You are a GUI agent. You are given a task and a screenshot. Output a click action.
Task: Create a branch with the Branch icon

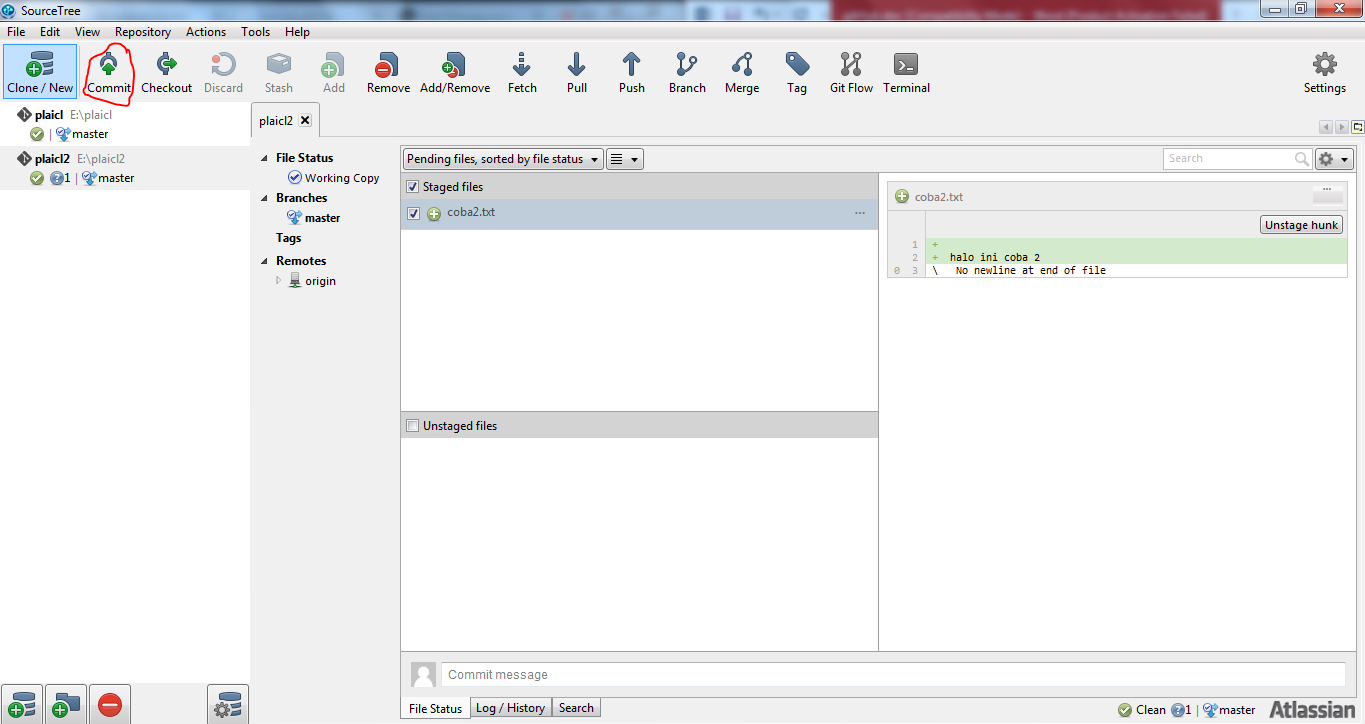(x=687, y=71)
